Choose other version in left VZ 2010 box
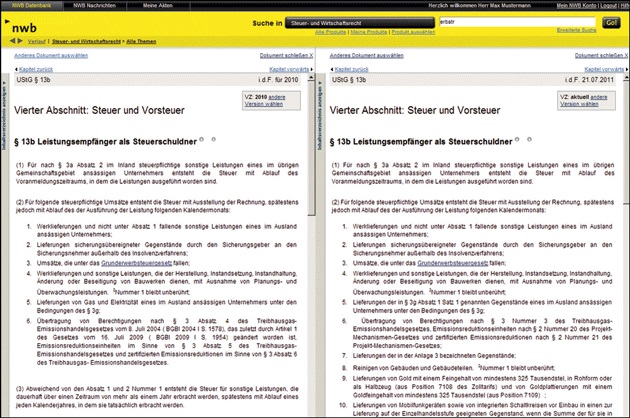 click(x=280, y=98)
